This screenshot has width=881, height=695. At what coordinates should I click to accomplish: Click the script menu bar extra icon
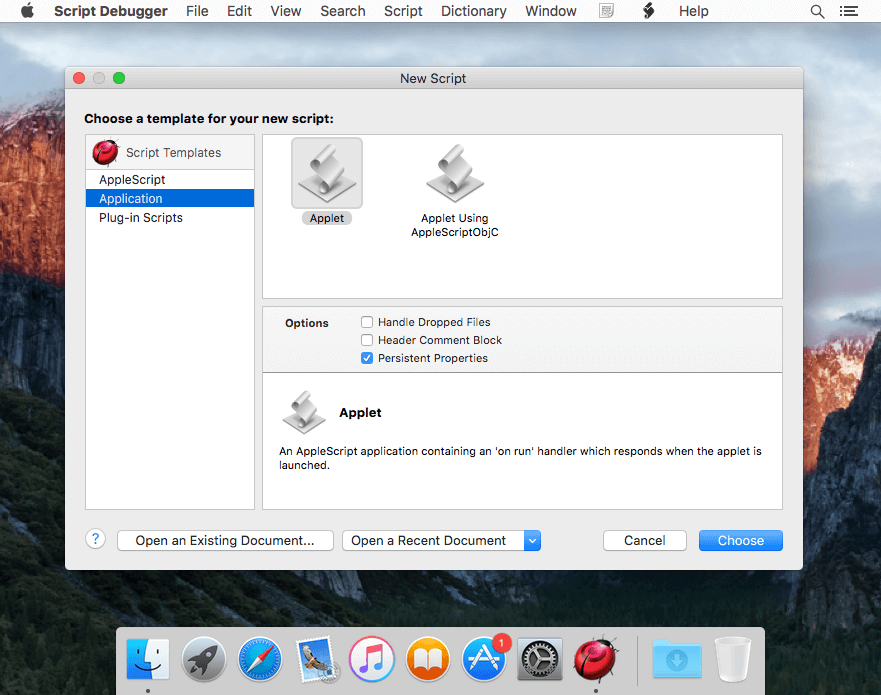click(646, 11)
